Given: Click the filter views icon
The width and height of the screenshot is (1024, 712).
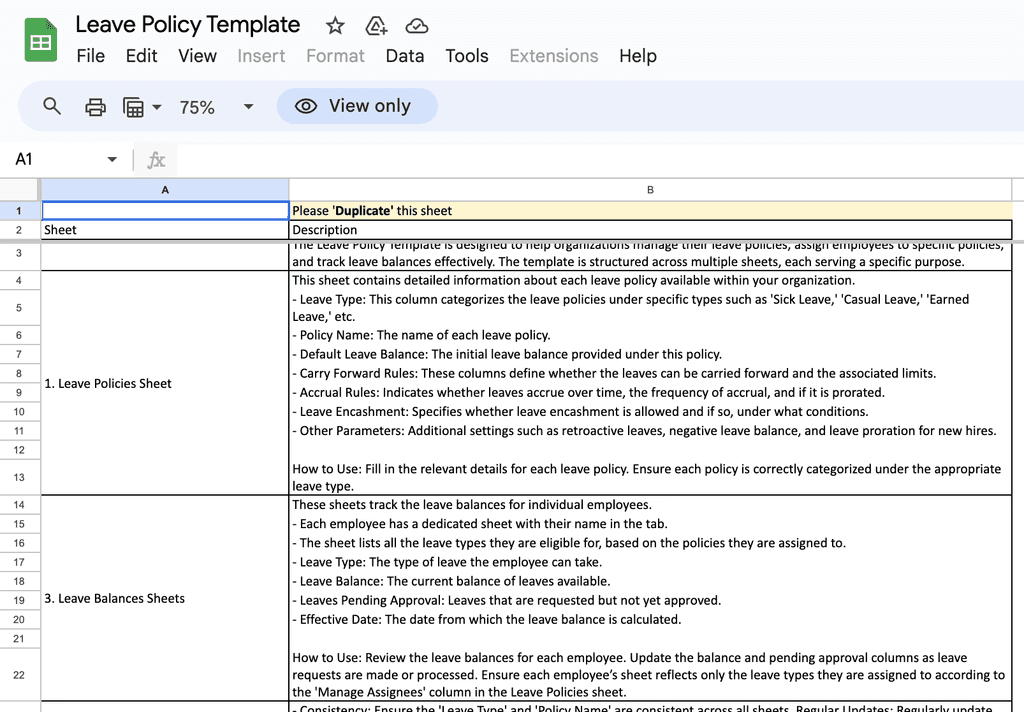Looking at the screenshot, I should (133, 106).
